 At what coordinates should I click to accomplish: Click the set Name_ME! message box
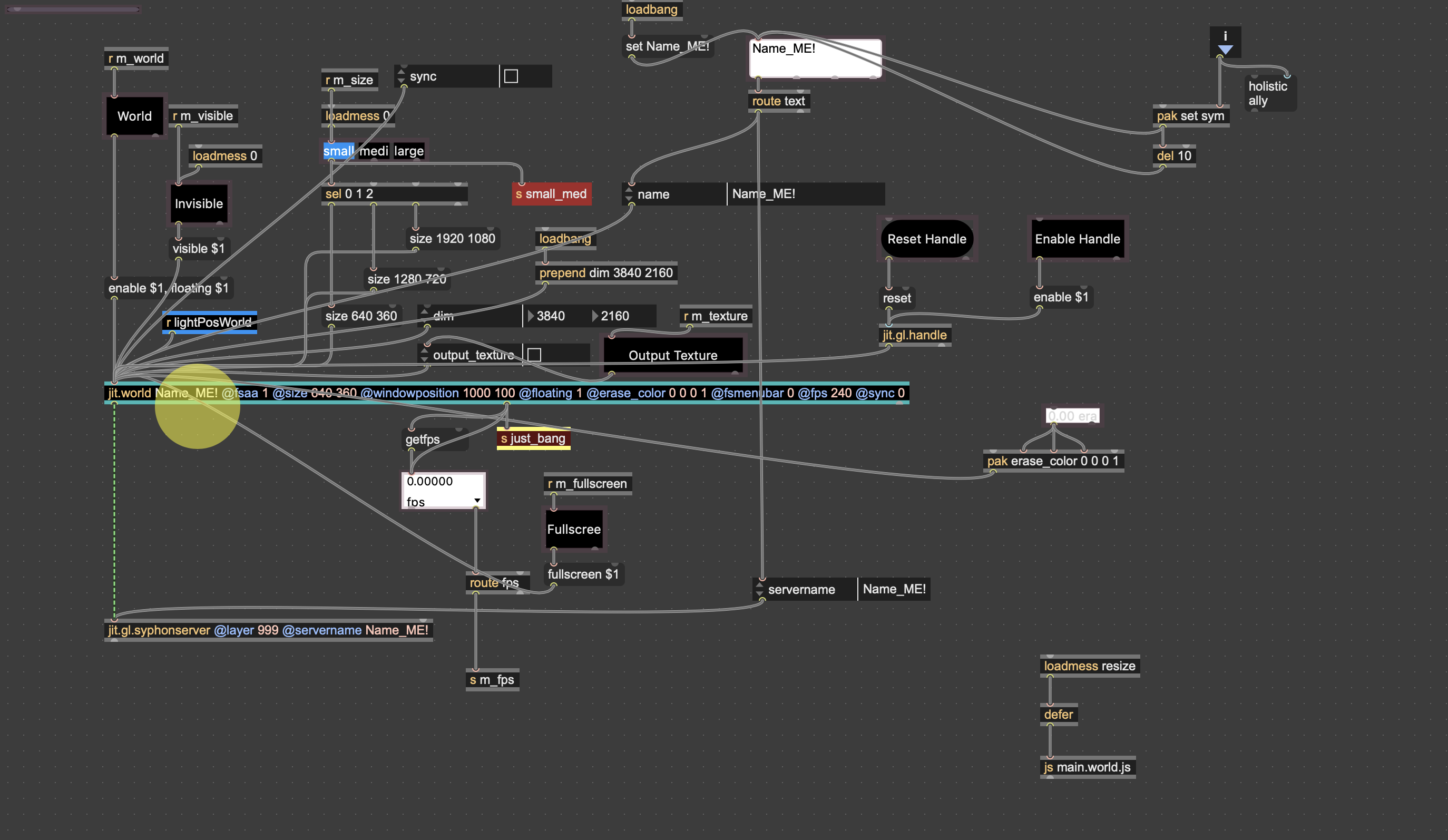coord(667,46)
